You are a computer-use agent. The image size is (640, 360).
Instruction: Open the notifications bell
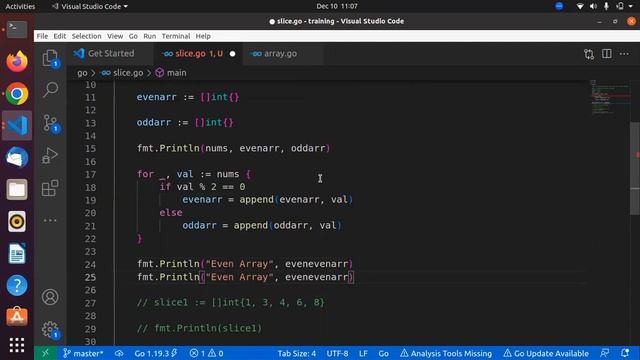(625, 353)
